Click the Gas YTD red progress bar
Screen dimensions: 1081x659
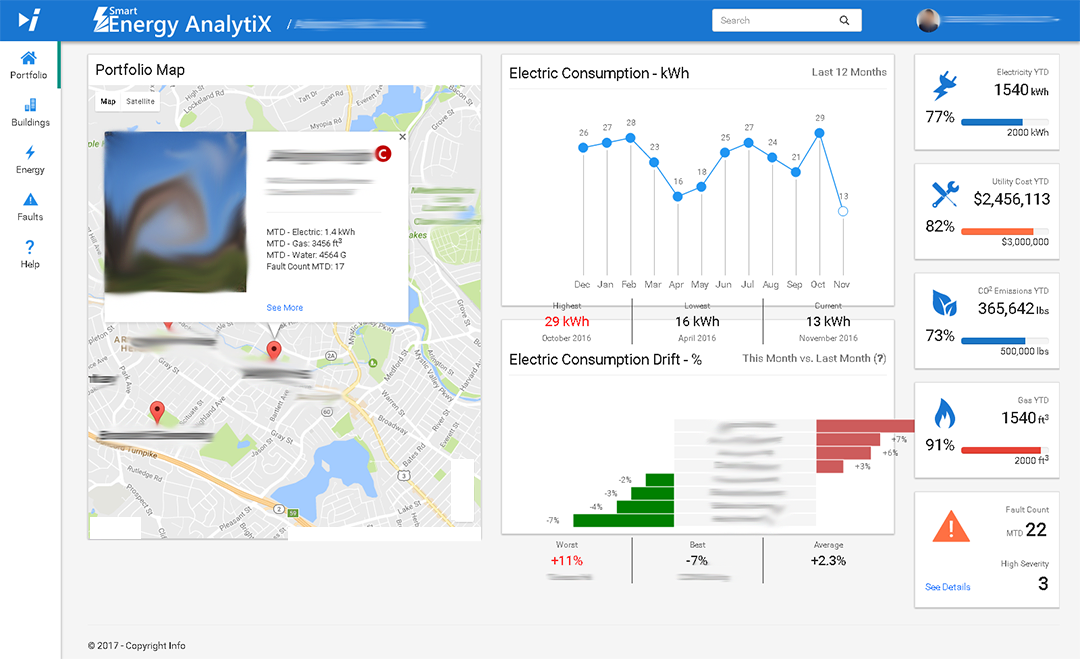pyautogui.click(x=1004, y=450)
